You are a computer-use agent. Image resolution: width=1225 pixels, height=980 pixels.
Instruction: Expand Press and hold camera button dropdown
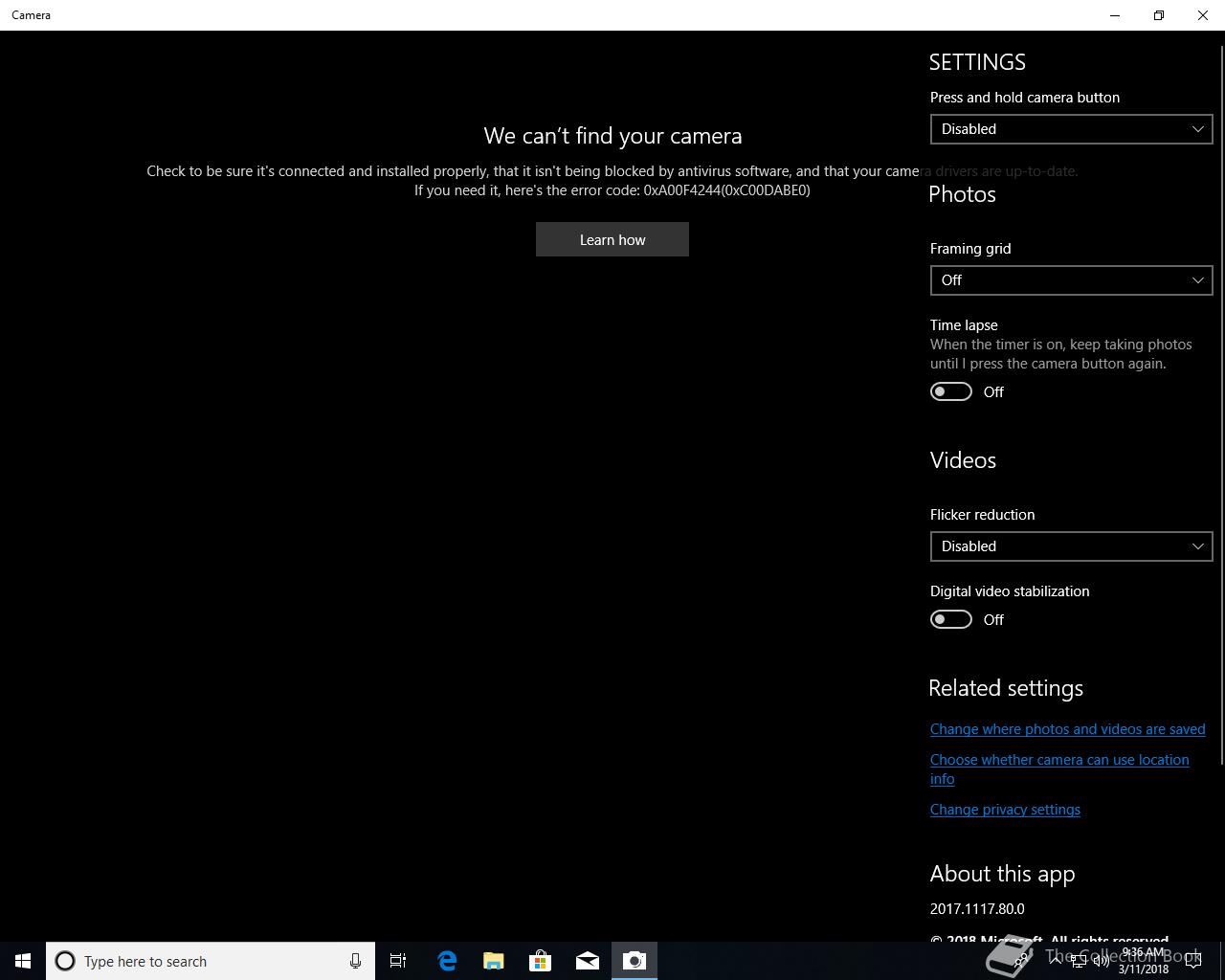[1071, 129]
